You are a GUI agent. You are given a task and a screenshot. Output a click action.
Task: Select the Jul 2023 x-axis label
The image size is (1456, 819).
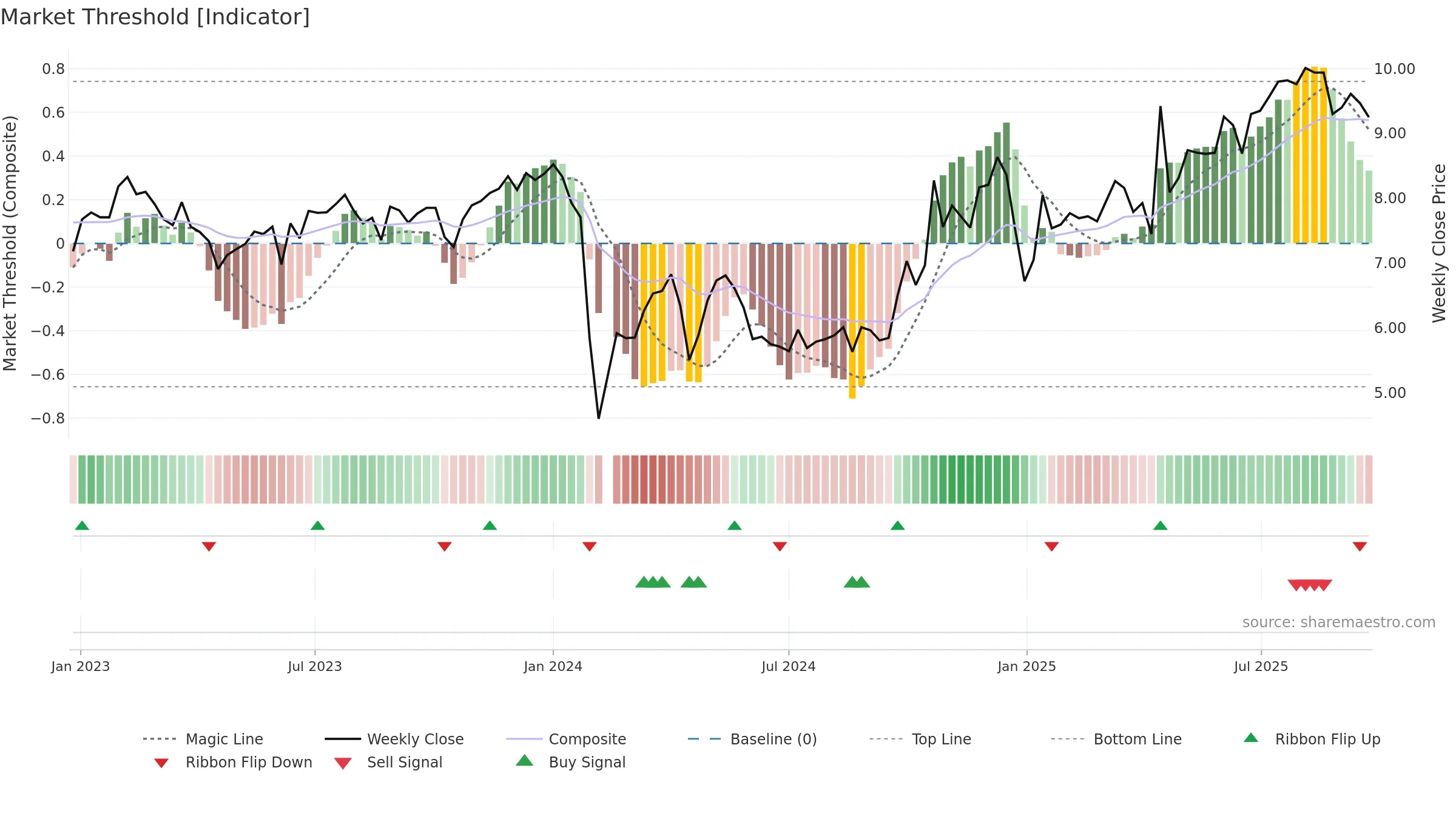(x=315, y=666)
